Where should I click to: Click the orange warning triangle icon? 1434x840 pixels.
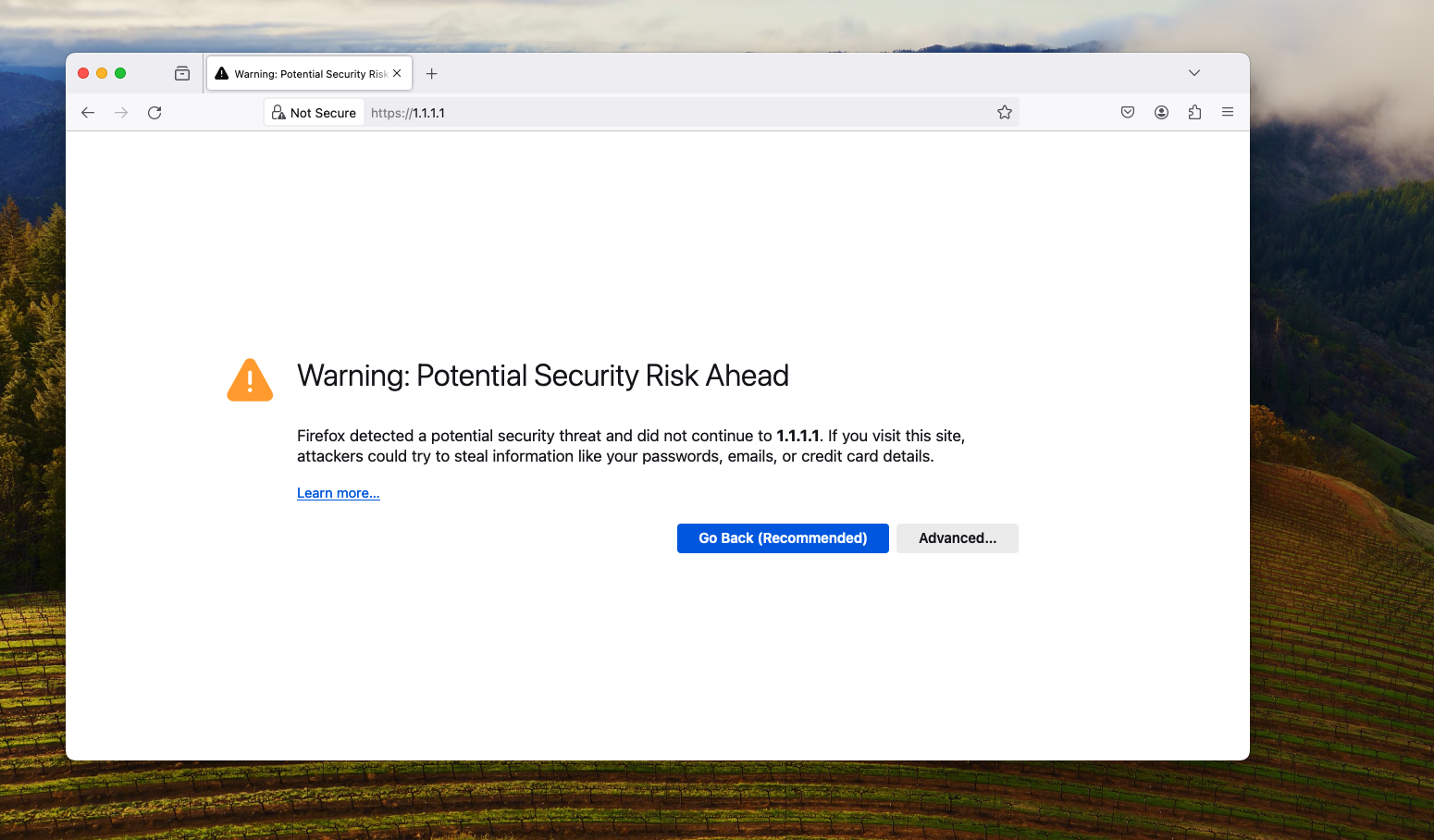(250, 380)
